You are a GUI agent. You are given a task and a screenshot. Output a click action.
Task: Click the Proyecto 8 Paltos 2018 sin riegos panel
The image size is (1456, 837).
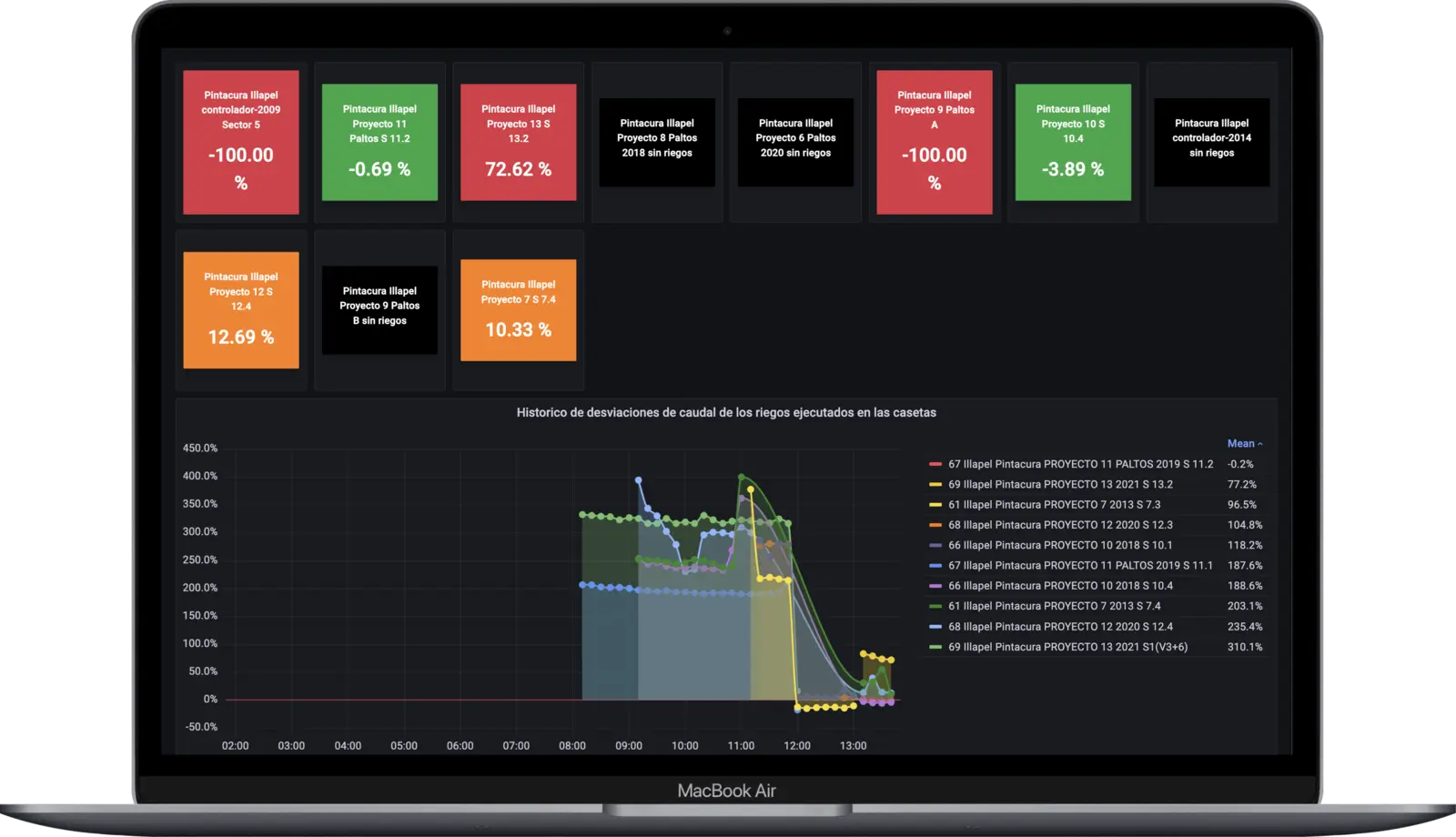coord(657,143)
